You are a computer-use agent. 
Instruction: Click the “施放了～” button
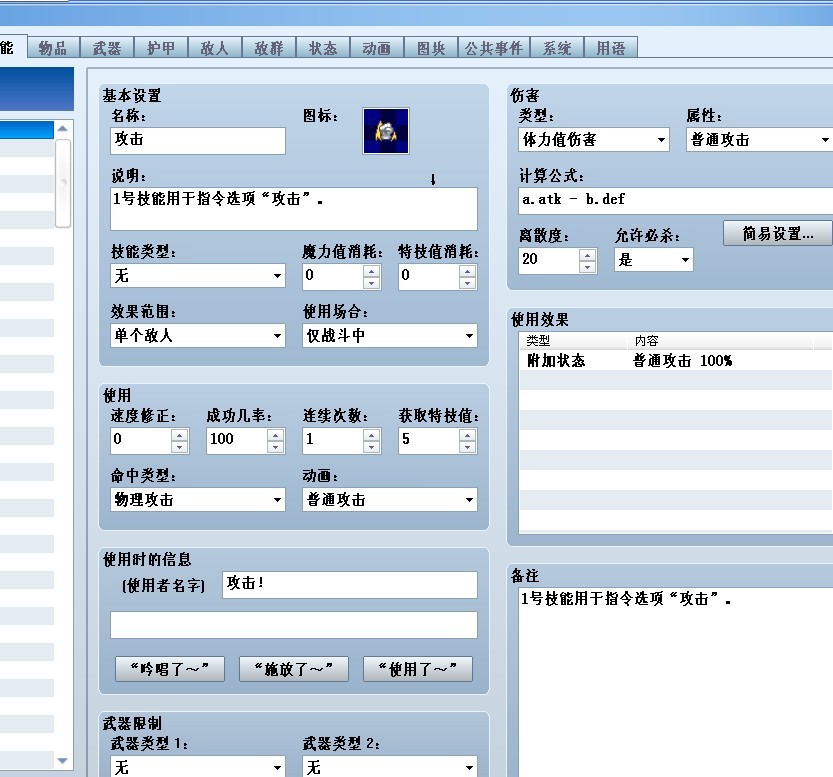pos(294,669)
